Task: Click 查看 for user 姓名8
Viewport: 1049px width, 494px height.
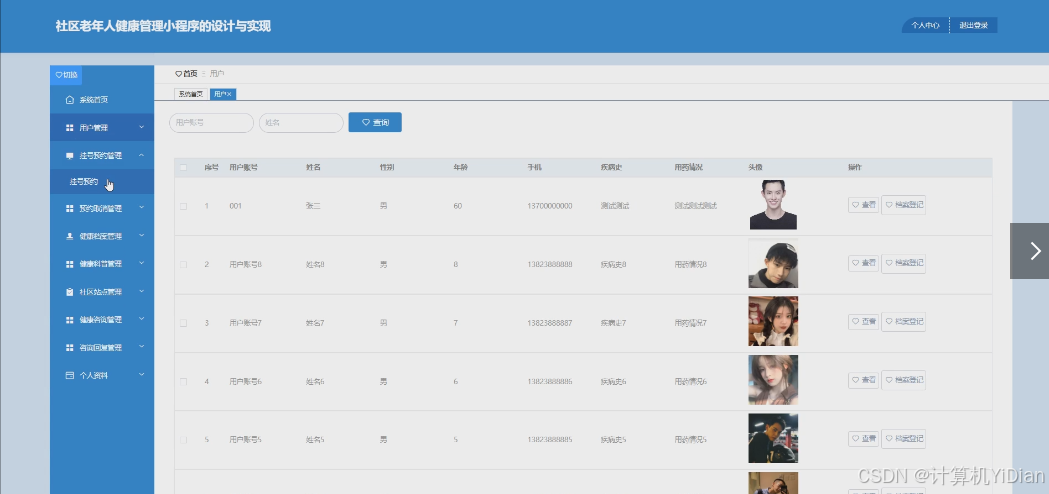Action: click(x=863, y=264)
